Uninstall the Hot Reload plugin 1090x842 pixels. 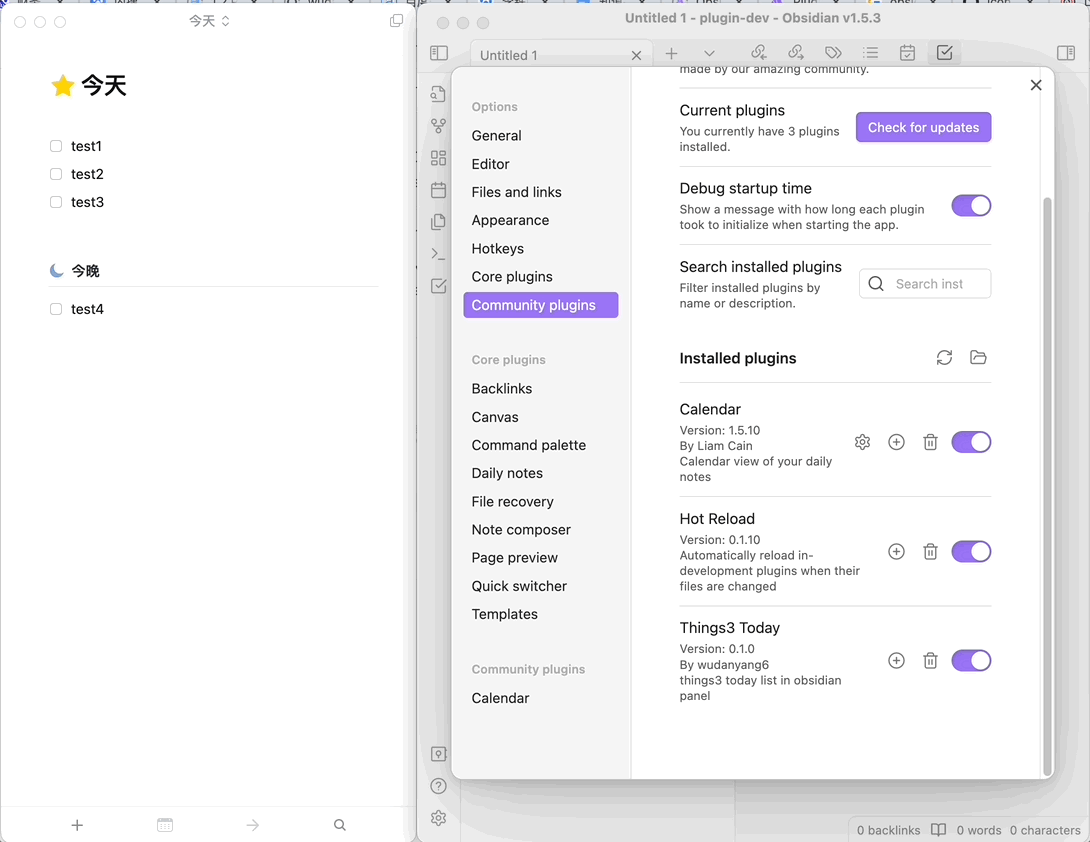pyautogui.click(x=930, y=552)
